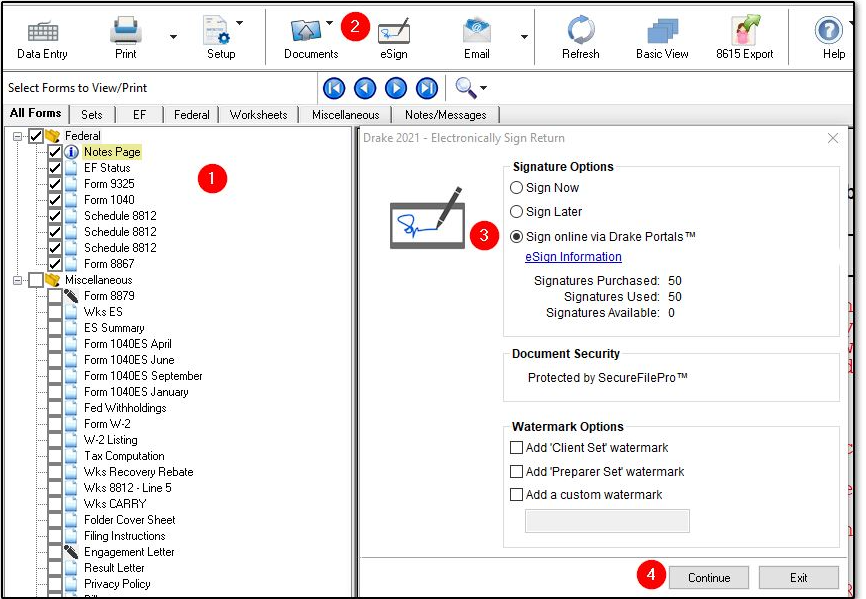
Task: Enable the 'Client Set' watermark checkbox
Action: click(x=517, y=448)
